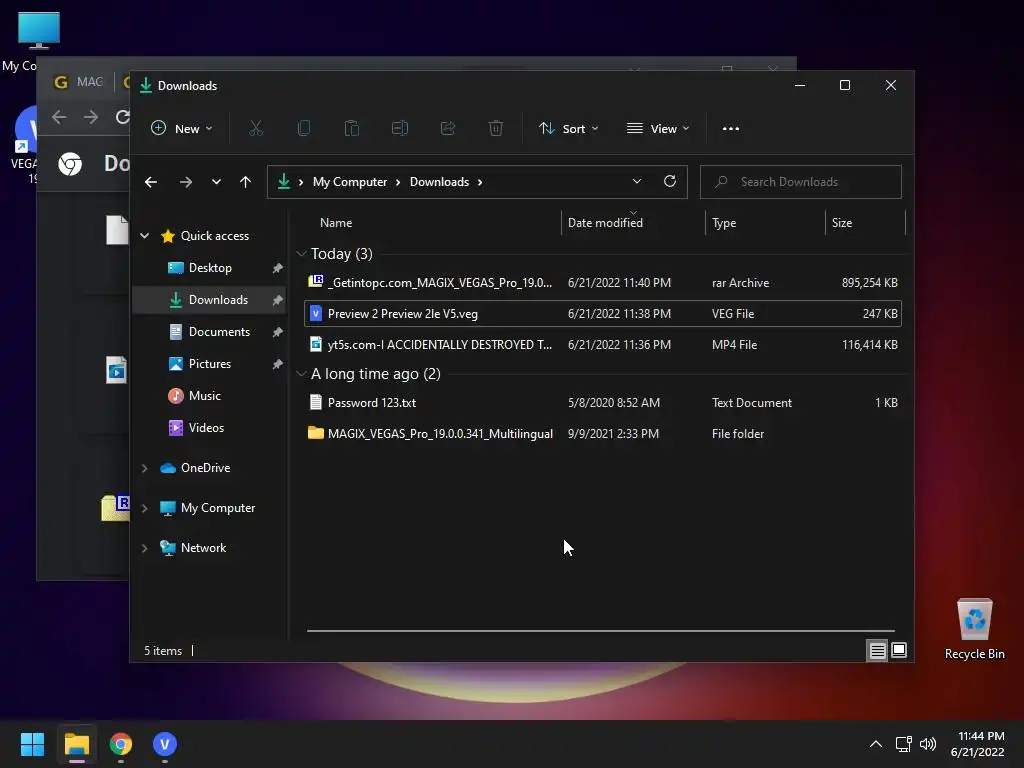Refresh the Downloads folder view
The width and height of the screenshot is (1024, 768).
(x=669, y=182)
